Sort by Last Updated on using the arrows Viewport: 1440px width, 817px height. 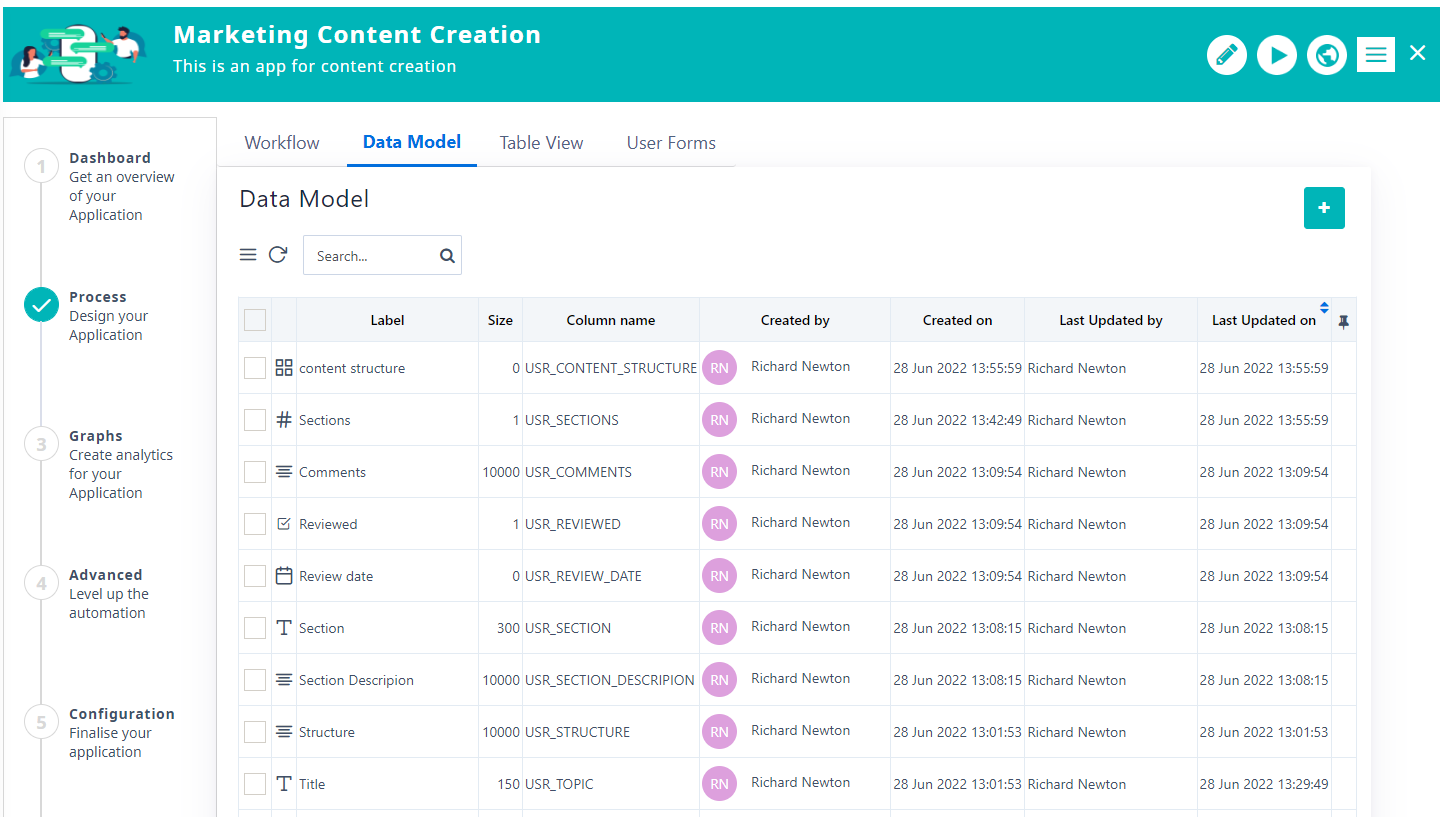(x=1324, y=310)
